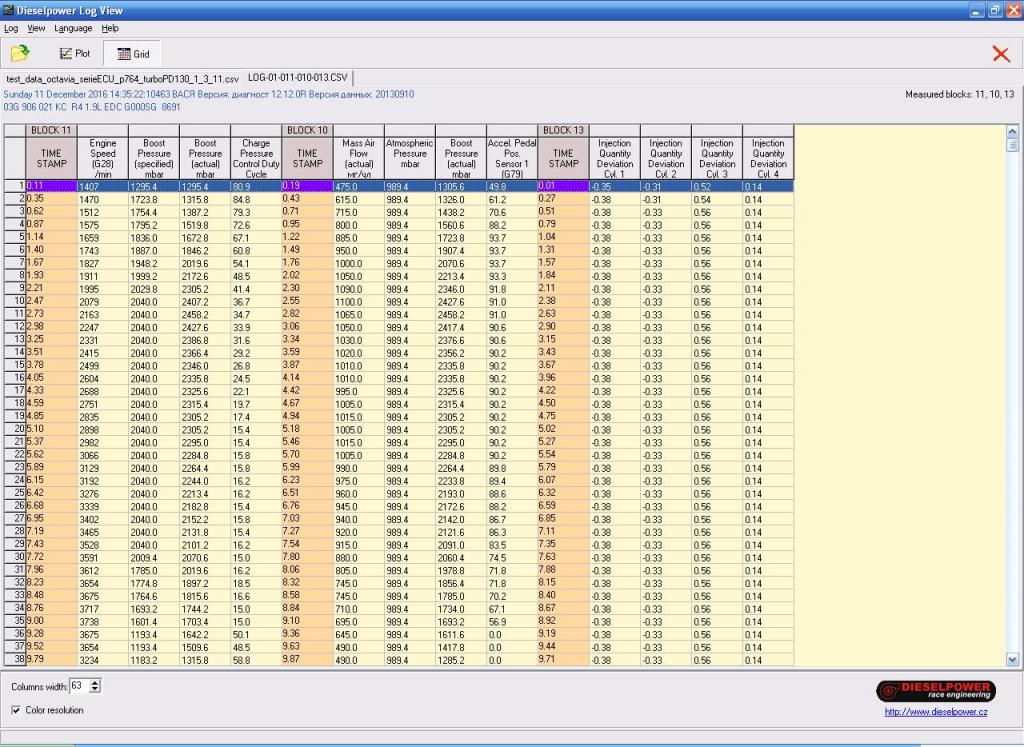1024x747 pixels.
Task: Click Injection Quantity Deviation Cyl. 1 header
Action: click(614, 158)
